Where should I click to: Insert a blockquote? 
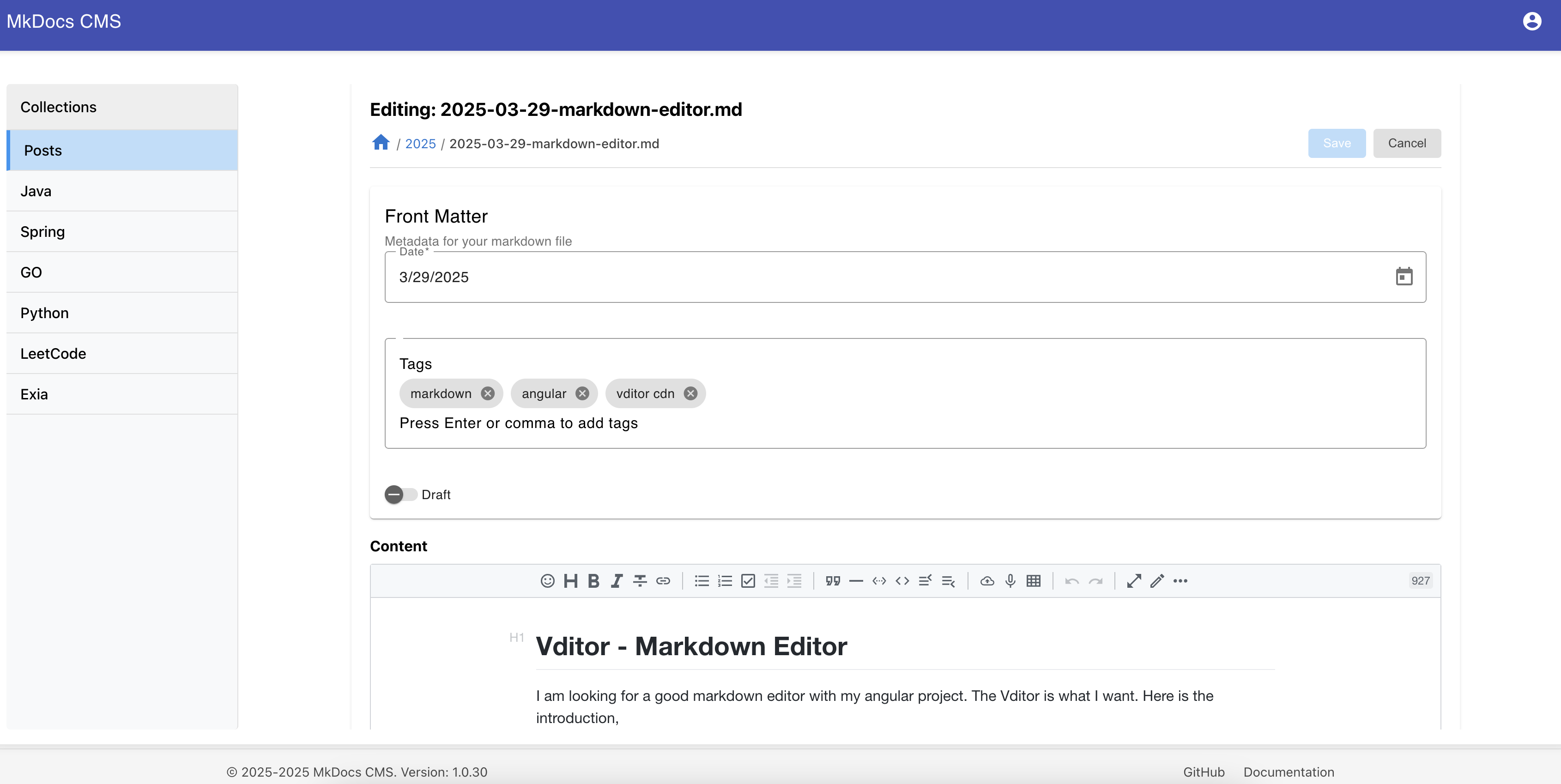pyautogui.click(x=833, y=581)
